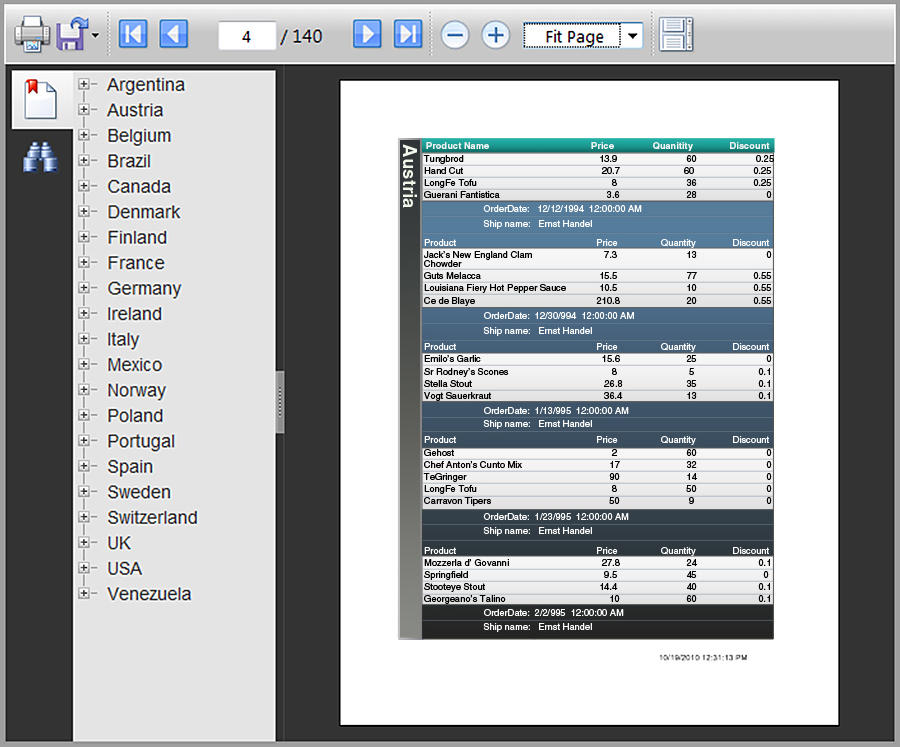The height and width of the screenshot is (747, 900).
Task: Expand the Argentina tree node
Action: 85,85
